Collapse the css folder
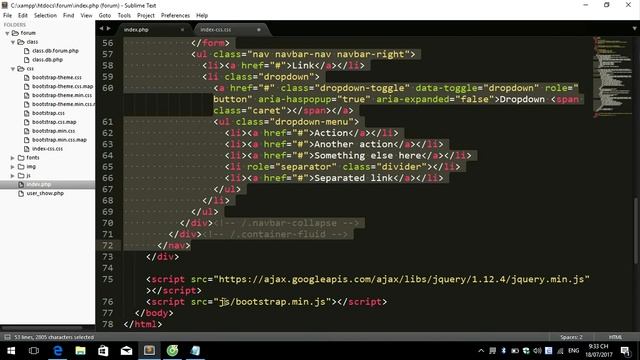 13,69
